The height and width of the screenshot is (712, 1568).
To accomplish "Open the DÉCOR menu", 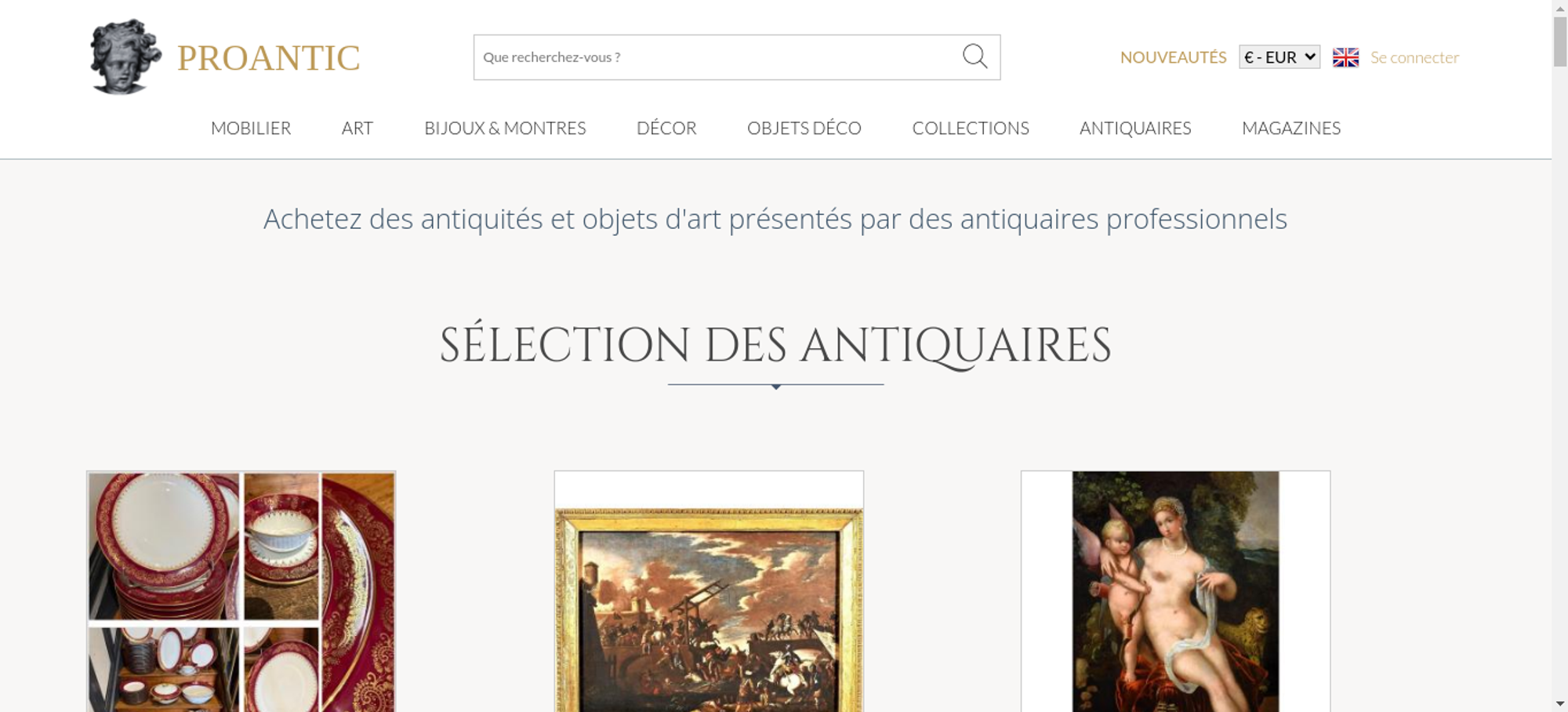I will 666,128.
